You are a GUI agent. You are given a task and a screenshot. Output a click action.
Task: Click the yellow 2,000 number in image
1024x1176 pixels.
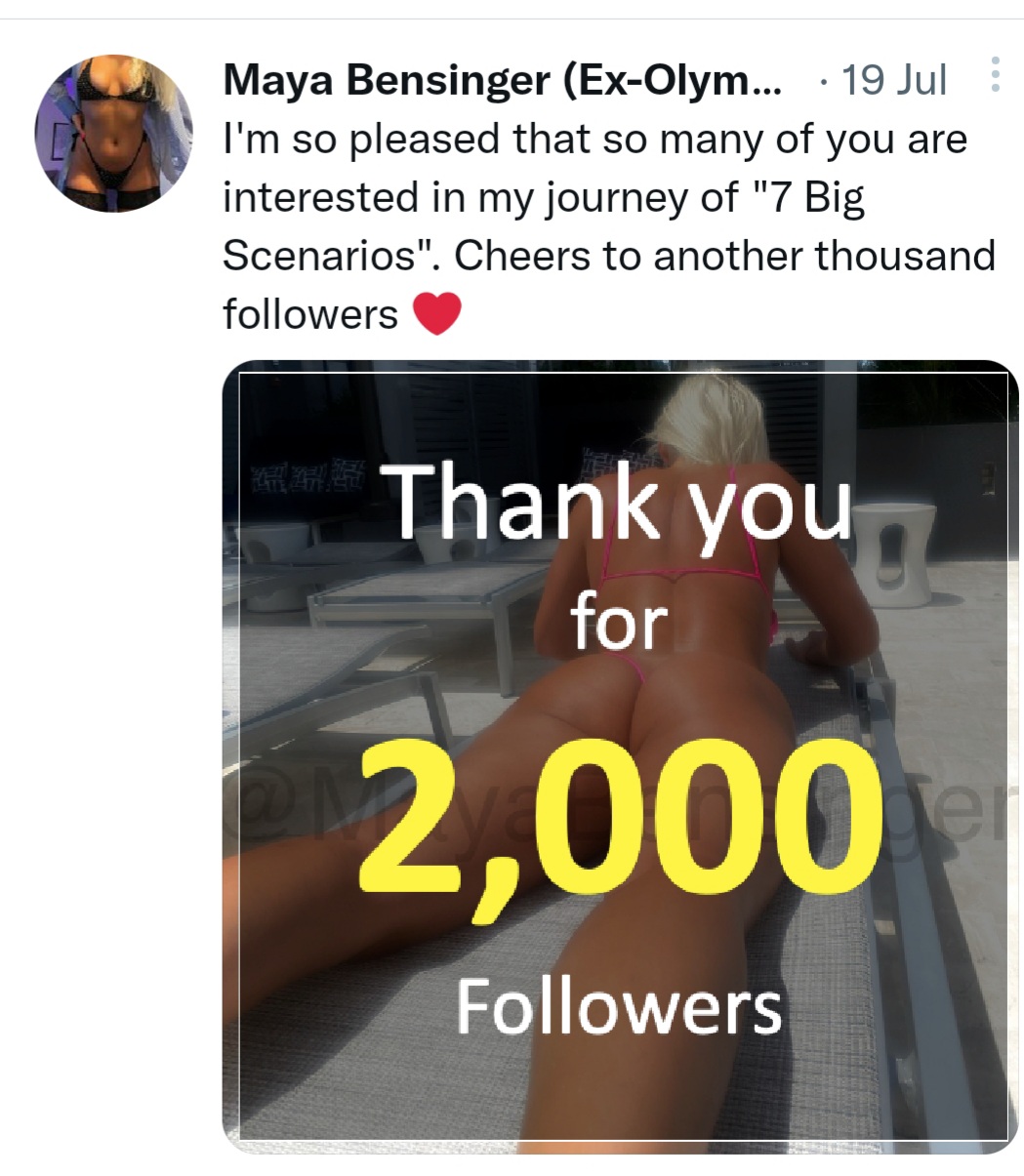615,830
